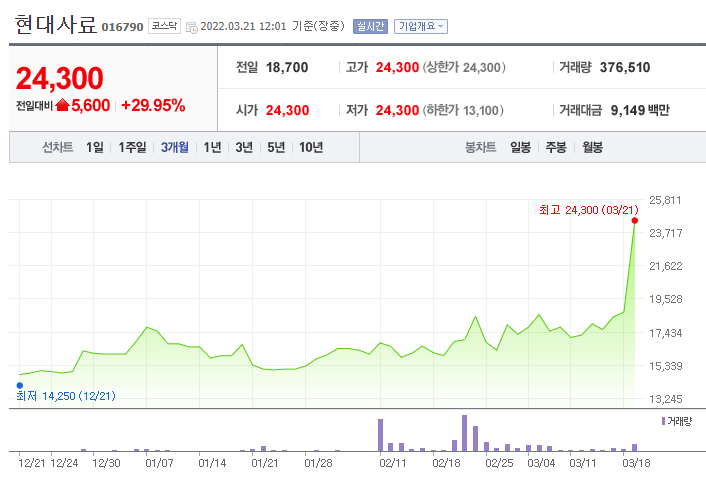
Task: Click the 현대사료 stock name title
Action: [55, 24]
